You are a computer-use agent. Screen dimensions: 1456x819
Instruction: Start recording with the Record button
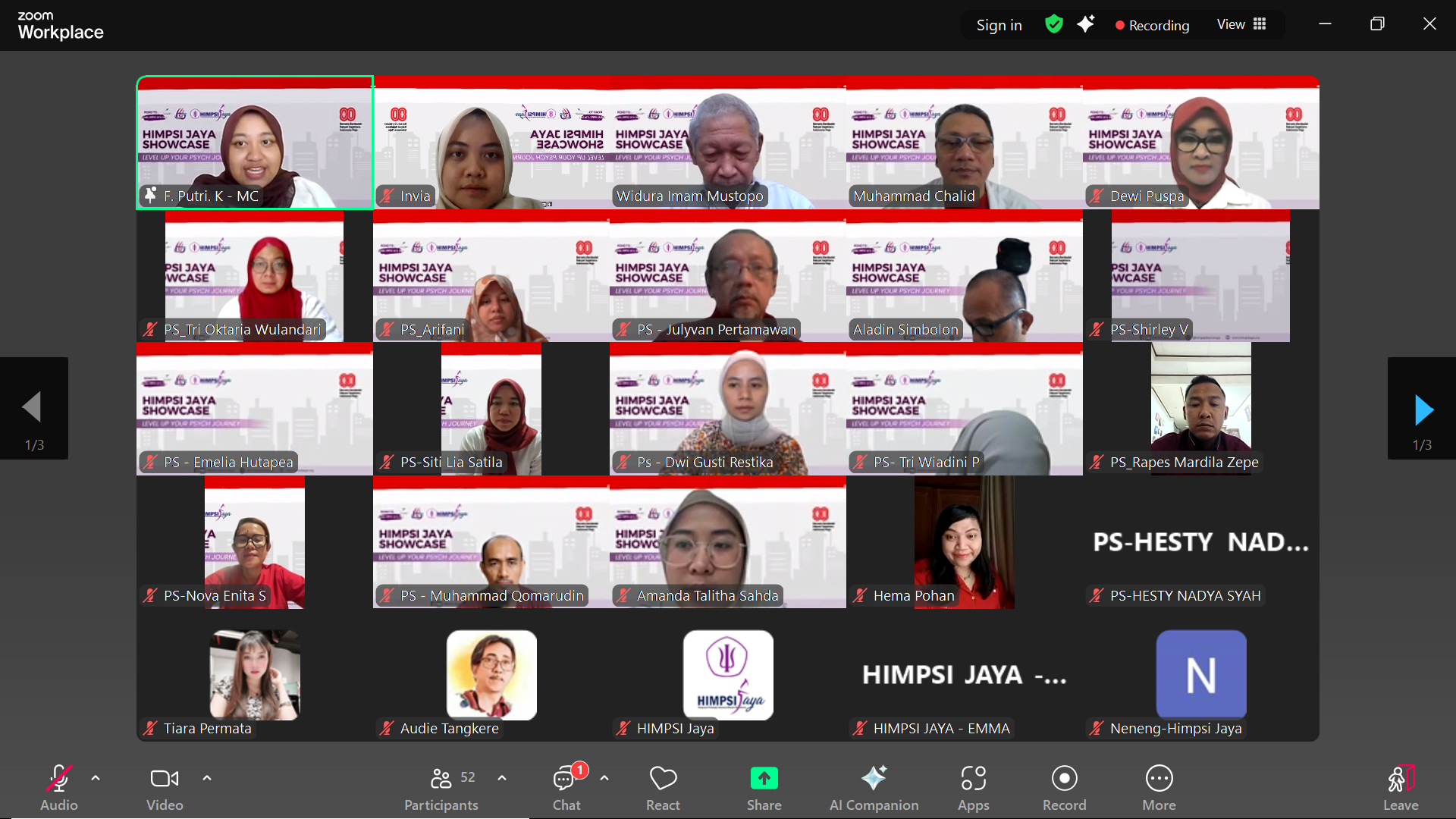[1064, 788]
